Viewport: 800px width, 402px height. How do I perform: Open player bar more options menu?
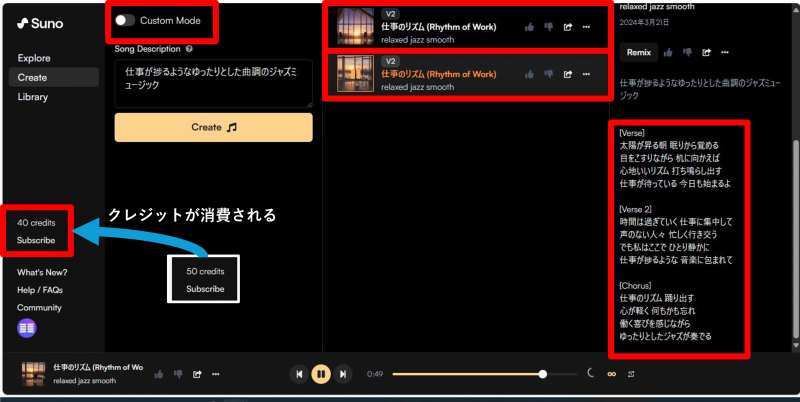coord(216,374)
